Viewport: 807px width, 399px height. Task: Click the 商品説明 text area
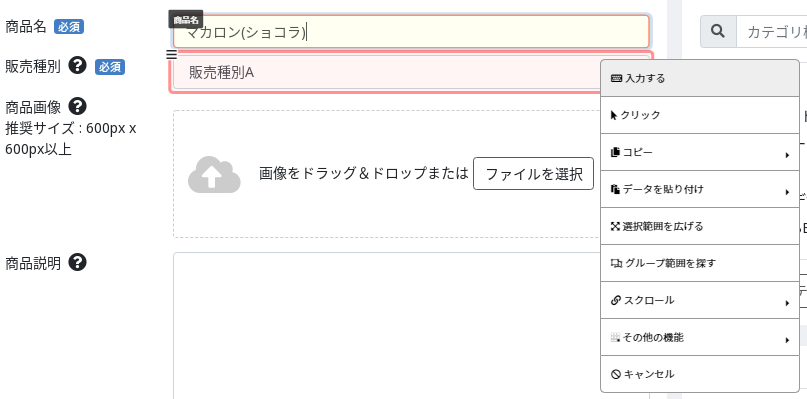(x=386, y=325)
